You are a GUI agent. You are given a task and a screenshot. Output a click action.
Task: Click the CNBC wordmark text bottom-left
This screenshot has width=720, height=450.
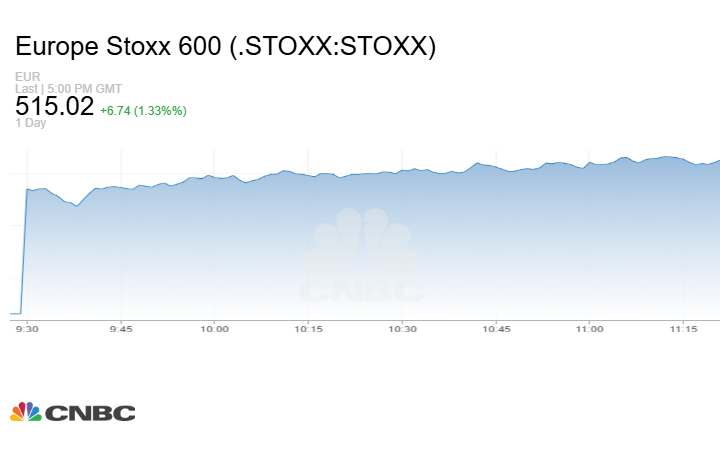pos(90,412)
